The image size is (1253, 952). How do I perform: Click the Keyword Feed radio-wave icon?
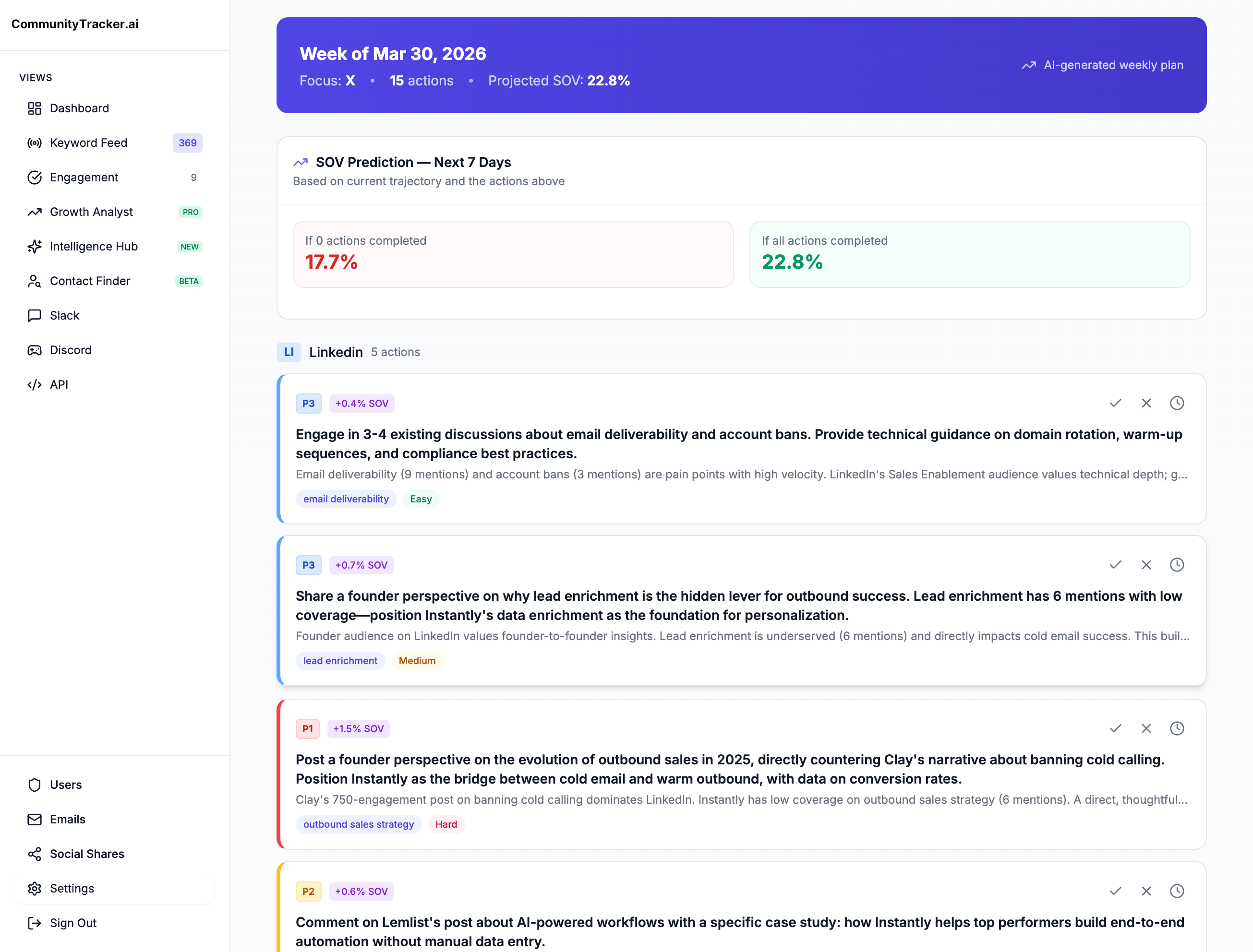35,143
